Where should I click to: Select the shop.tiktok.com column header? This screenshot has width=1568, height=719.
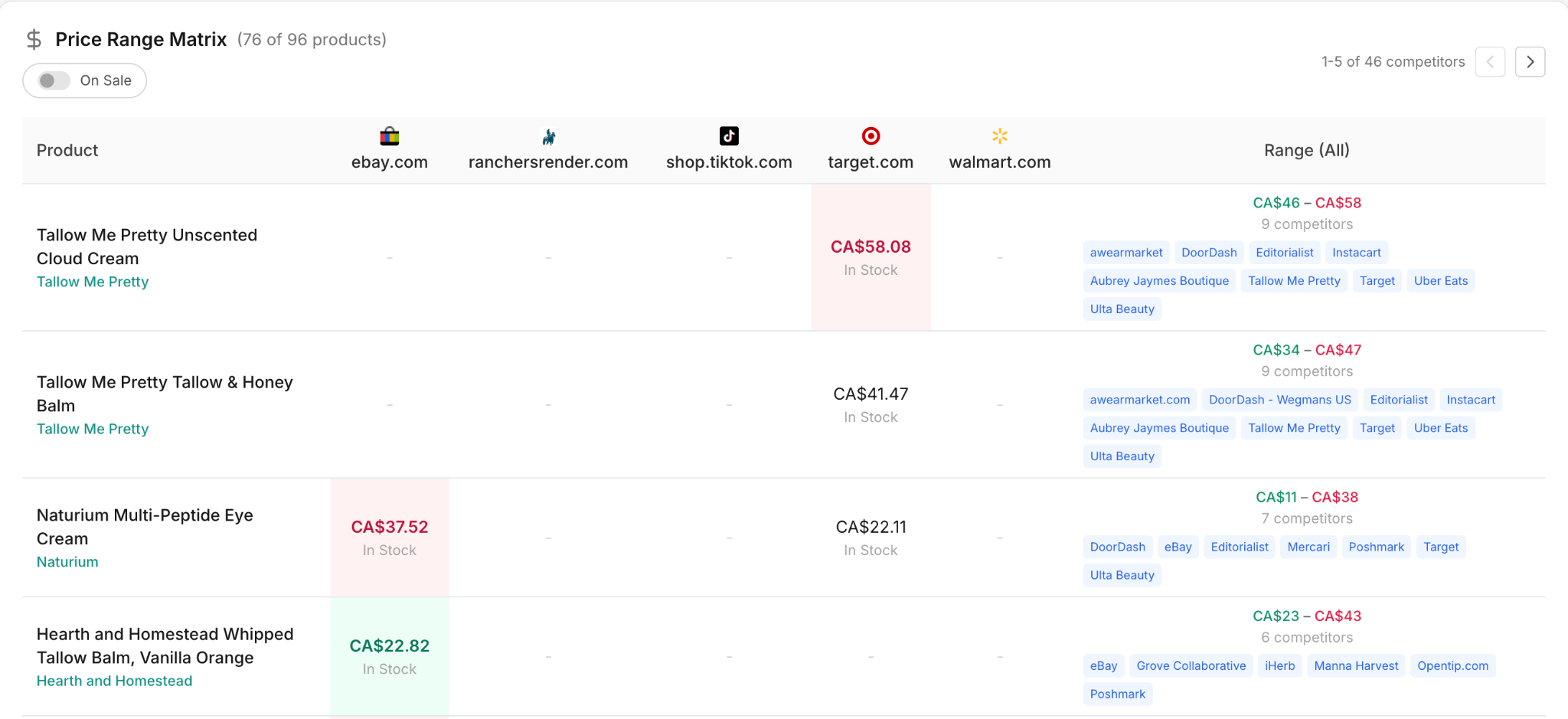click(x=729, y=162)
